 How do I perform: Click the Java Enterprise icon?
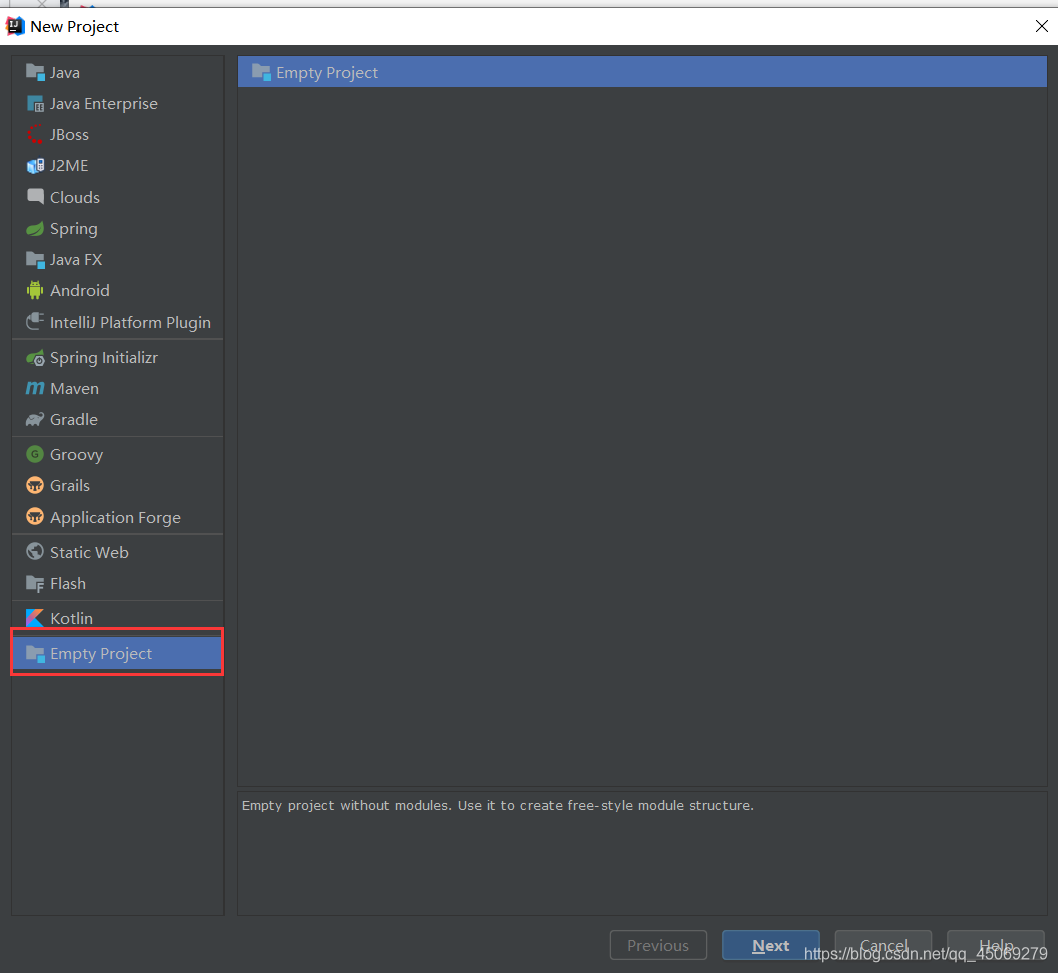35,103
